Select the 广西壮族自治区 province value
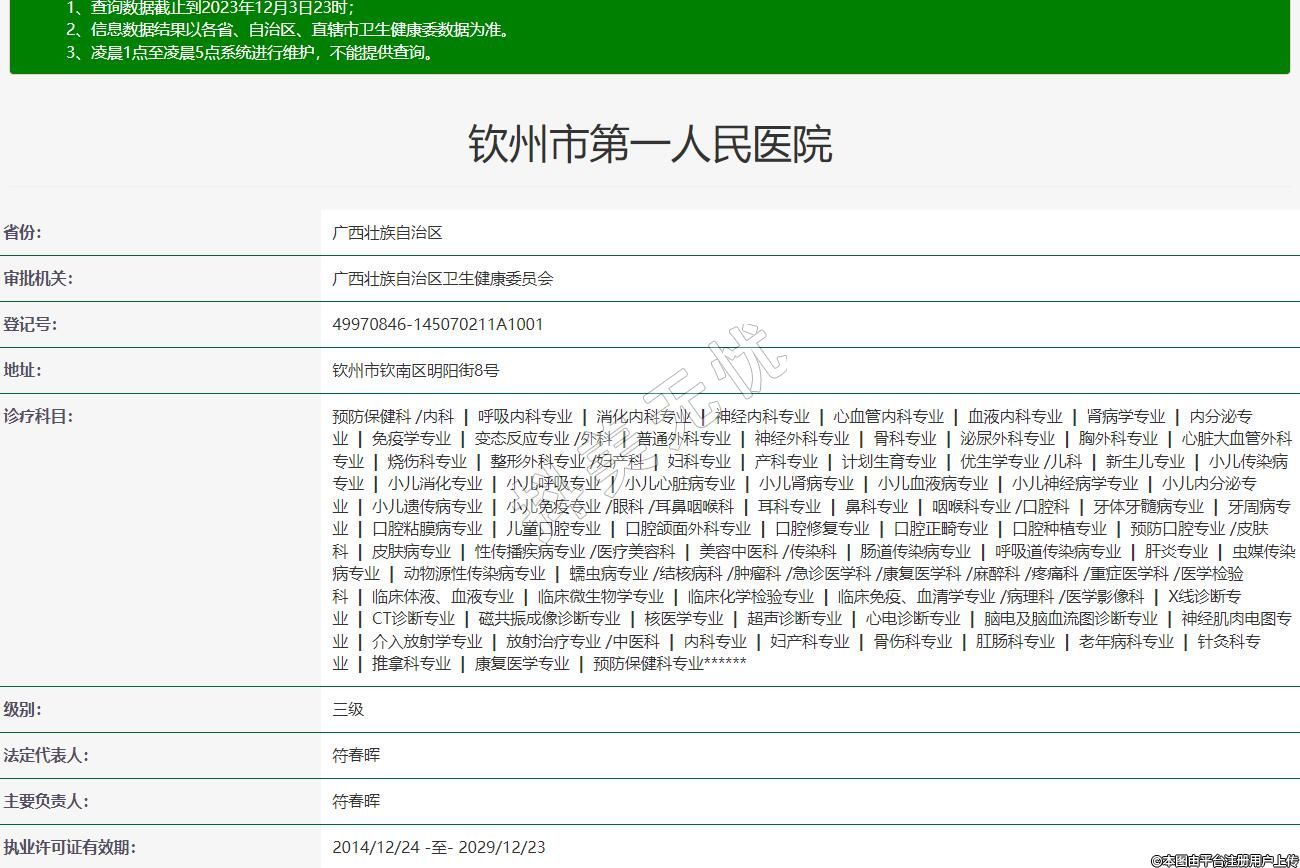This screenshot has height=868, width=1300. [x=387, y=232]
